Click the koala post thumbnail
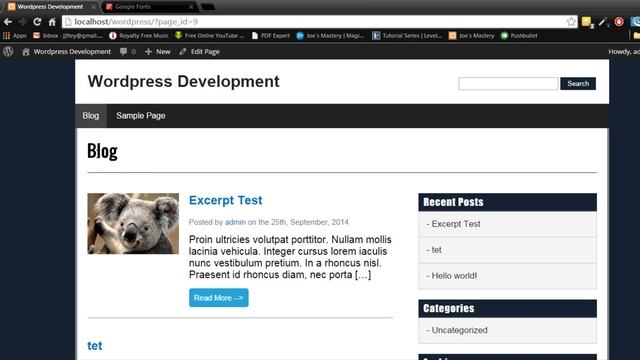The width and height of the screenshot is (640, 360). coord(133,223)
